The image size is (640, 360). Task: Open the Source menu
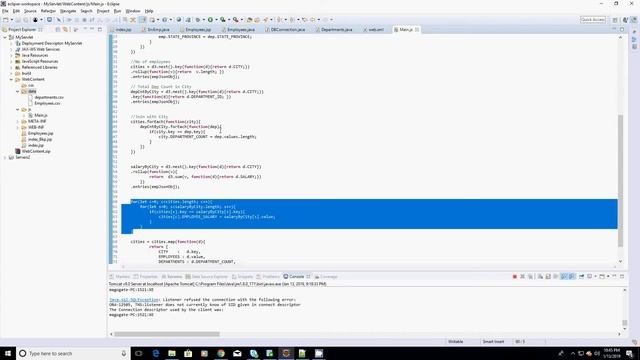(x=30, y=11)
